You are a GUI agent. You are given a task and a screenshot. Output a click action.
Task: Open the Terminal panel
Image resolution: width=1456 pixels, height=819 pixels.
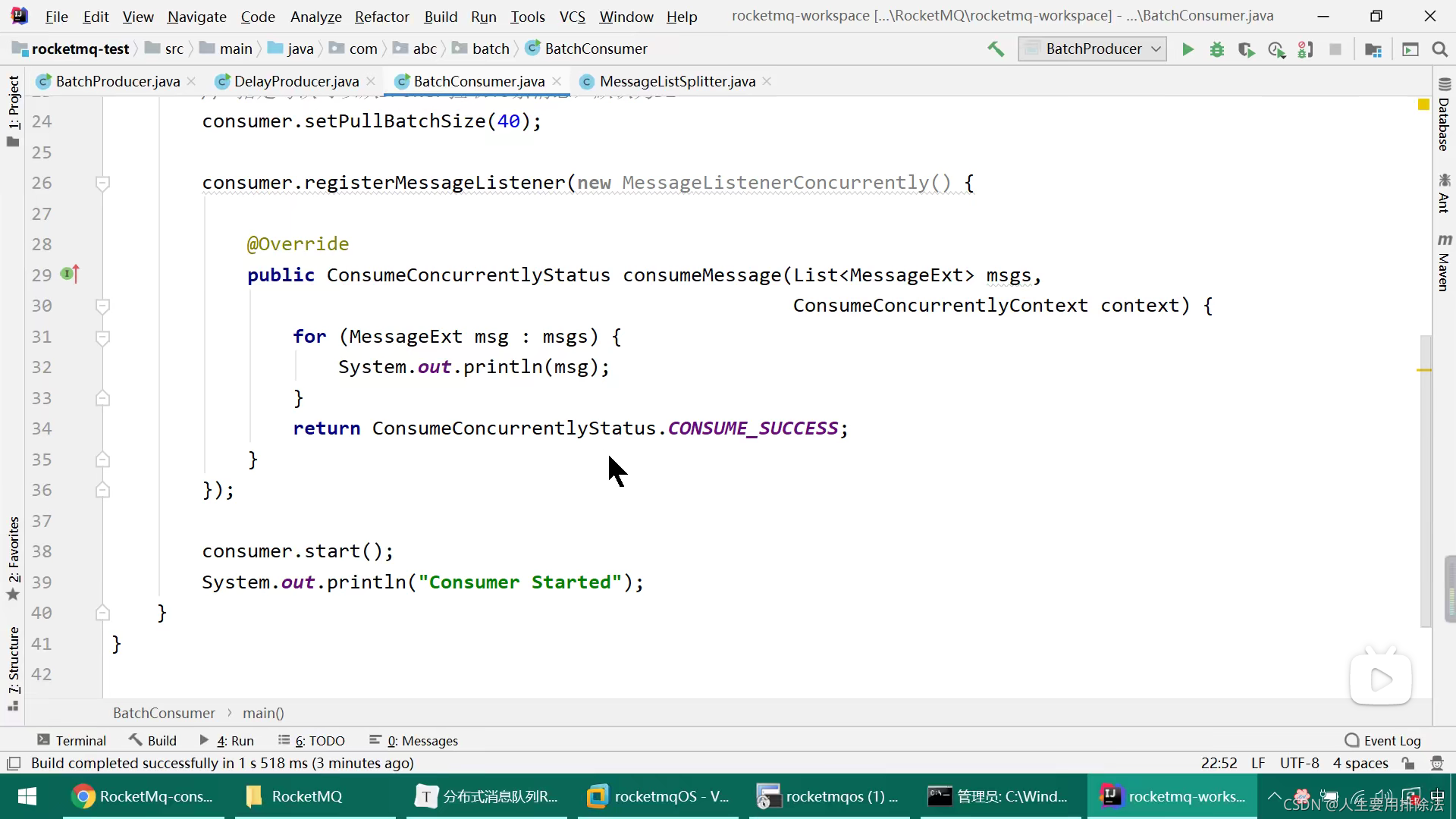pyautogui.click(x=71, y=740)
